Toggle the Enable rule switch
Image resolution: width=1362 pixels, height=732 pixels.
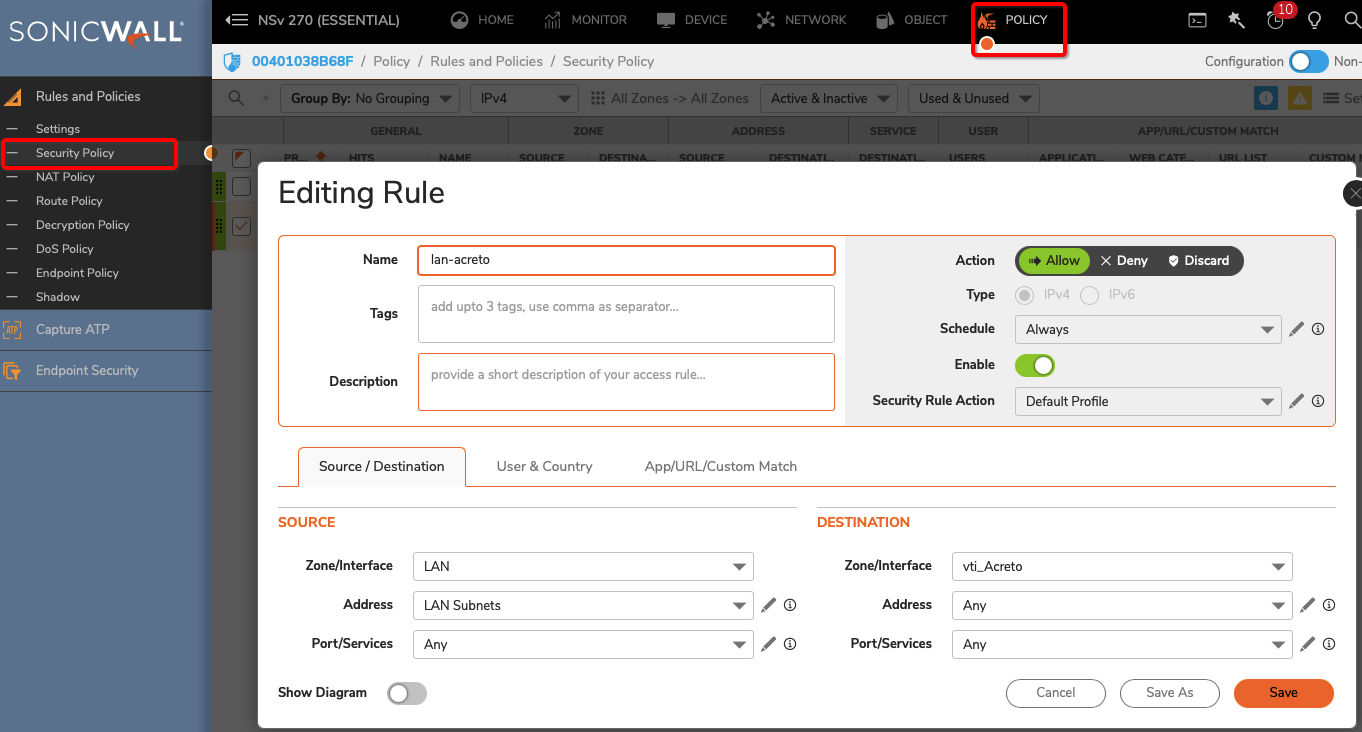tap(1035, 365)
